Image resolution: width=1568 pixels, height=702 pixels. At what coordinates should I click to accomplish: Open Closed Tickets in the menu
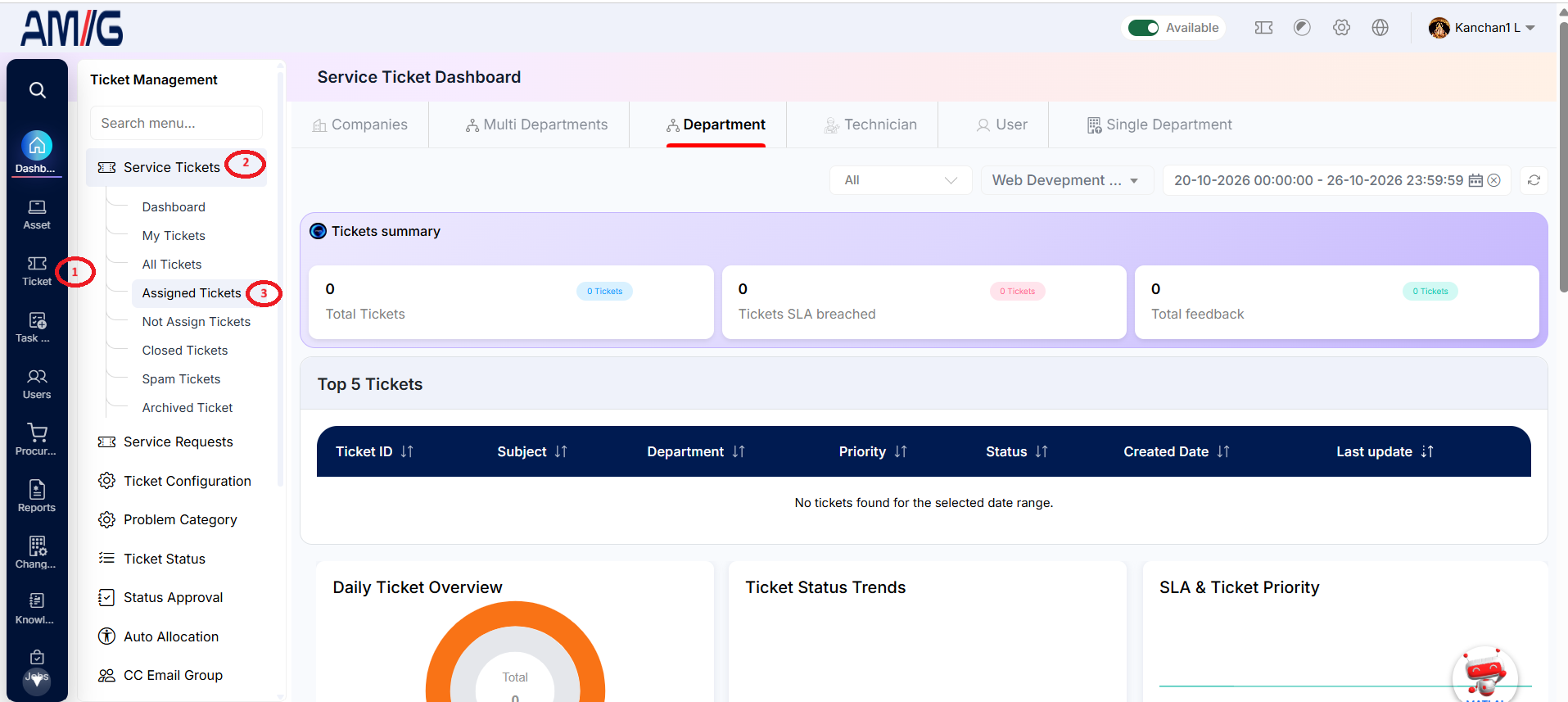tap(185, 351)
